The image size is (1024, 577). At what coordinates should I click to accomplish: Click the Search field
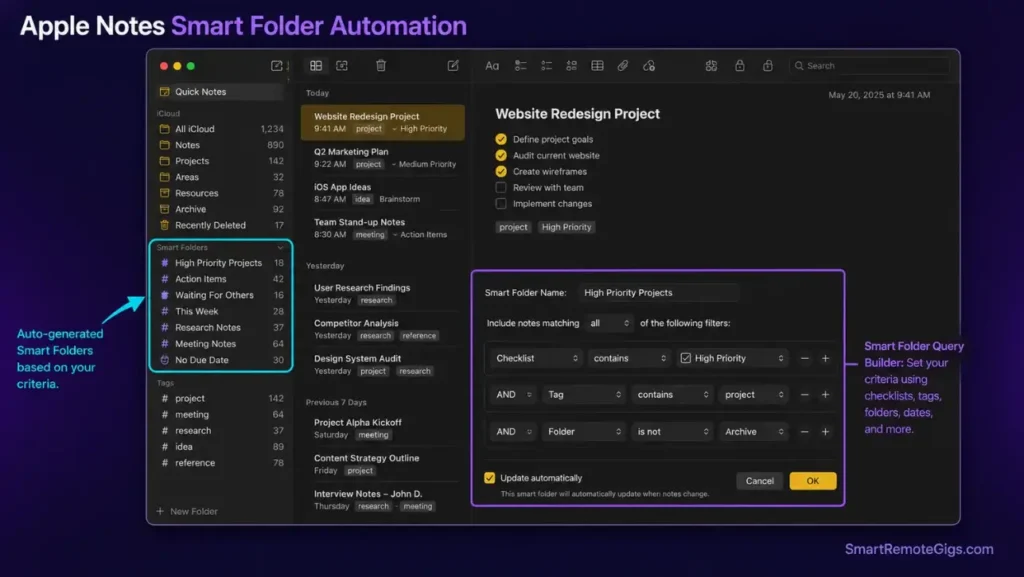869,66
